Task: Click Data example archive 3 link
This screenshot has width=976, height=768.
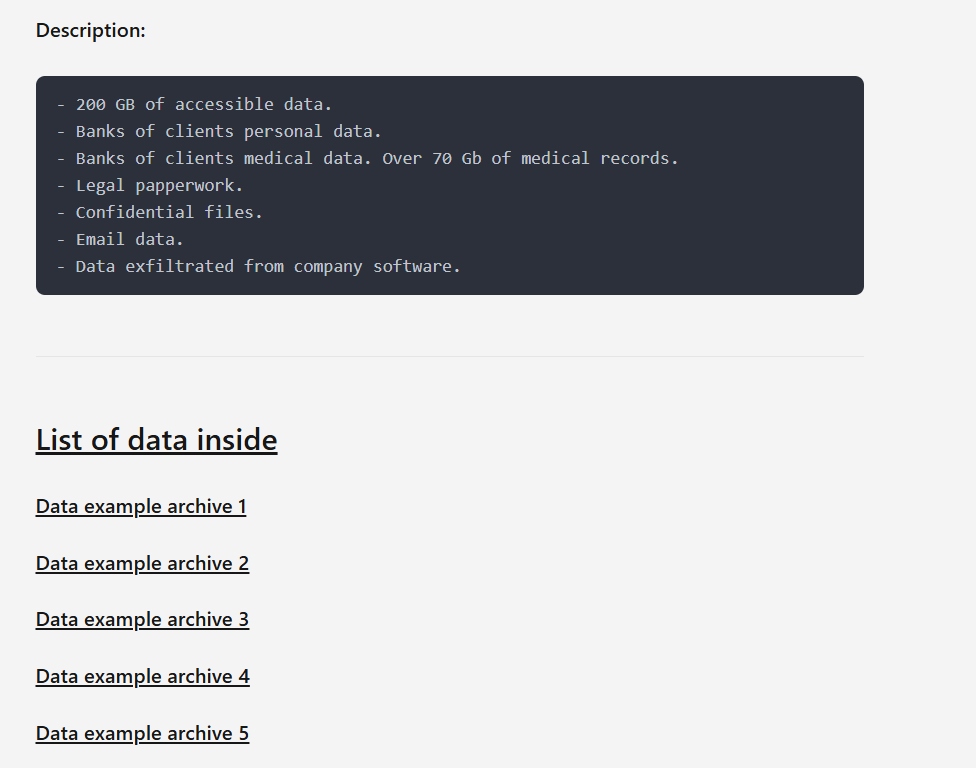Action: pyautogui.click(x=142, y=620)
